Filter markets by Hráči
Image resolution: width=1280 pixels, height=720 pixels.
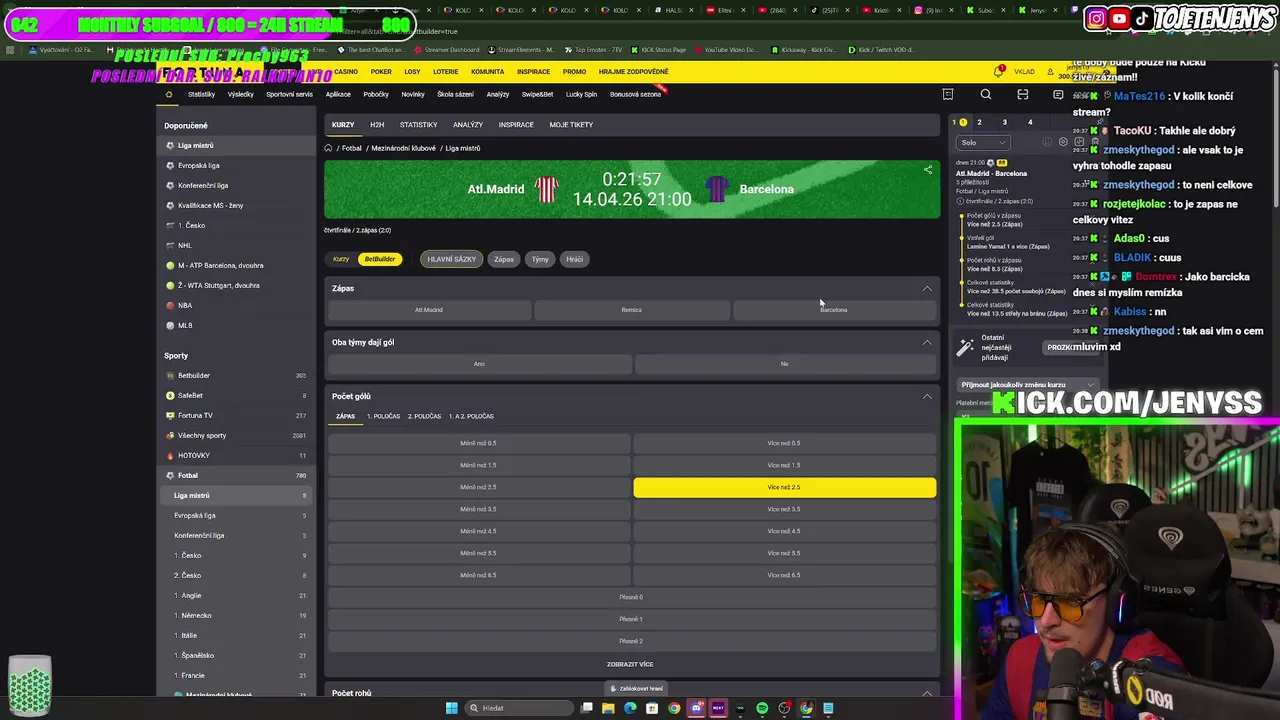tap(574, 259)
